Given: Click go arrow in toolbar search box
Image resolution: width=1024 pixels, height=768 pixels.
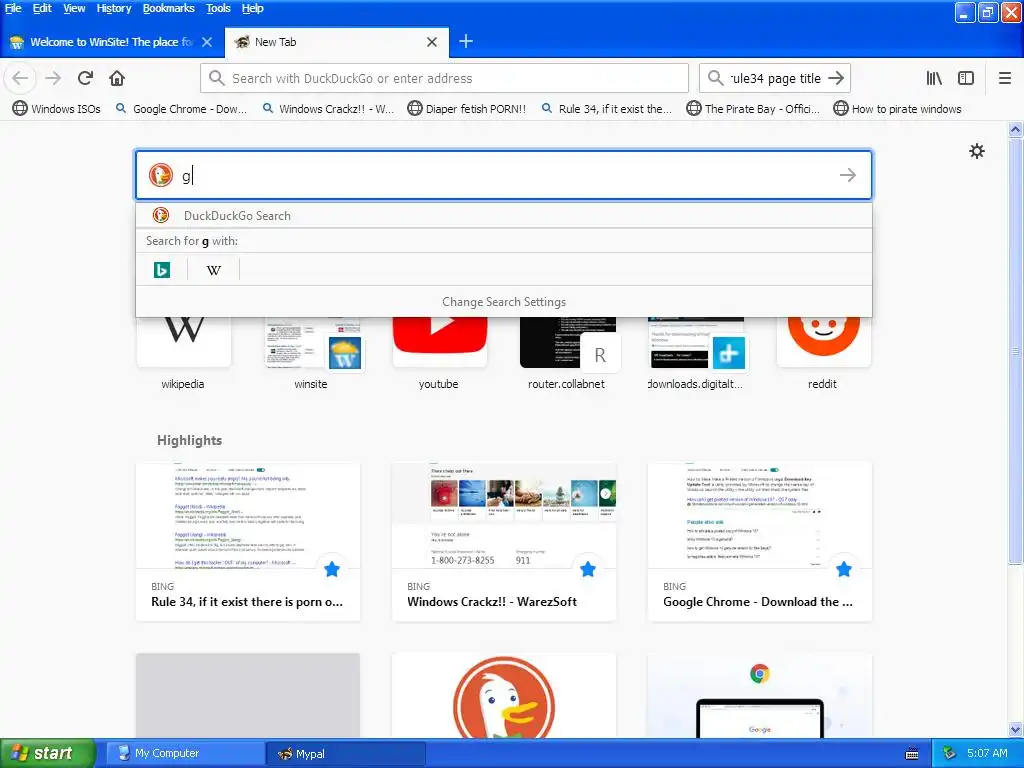Looking at the screenshot, I should click(836, 78).
